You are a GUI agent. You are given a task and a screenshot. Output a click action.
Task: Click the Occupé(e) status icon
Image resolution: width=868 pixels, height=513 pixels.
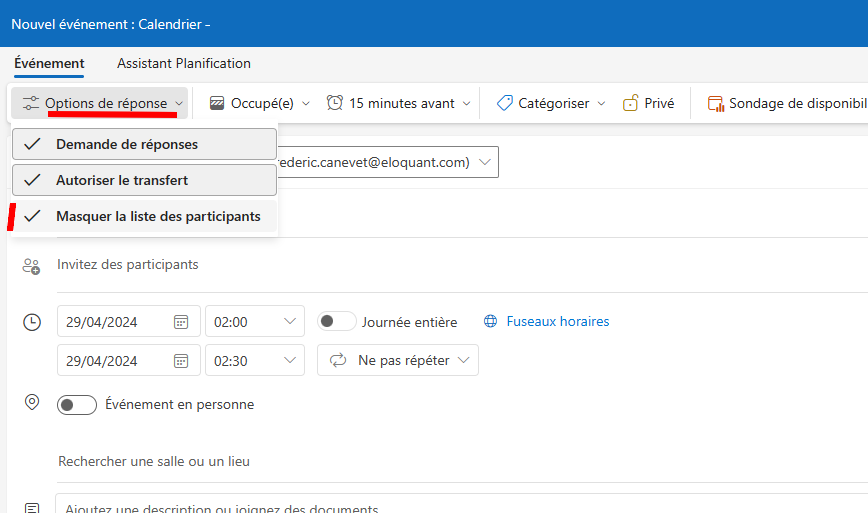[217, 103]
